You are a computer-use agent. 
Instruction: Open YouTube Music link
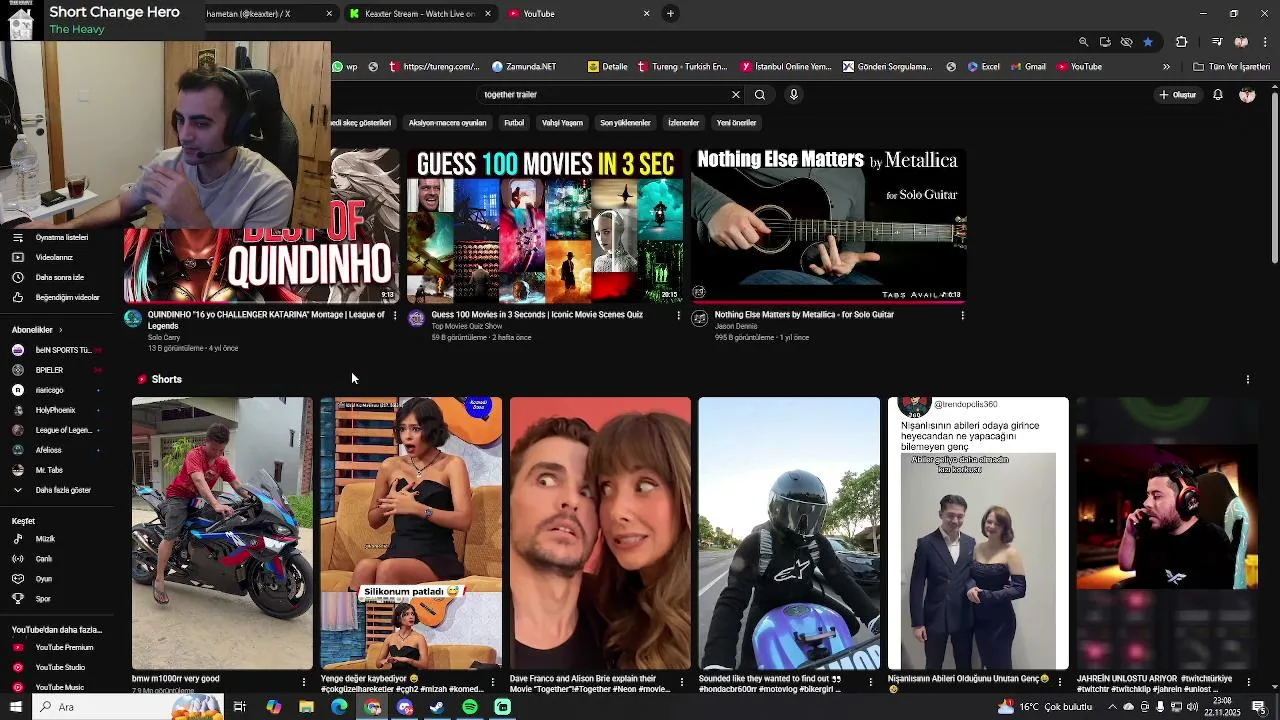click(x=55, y=687)
